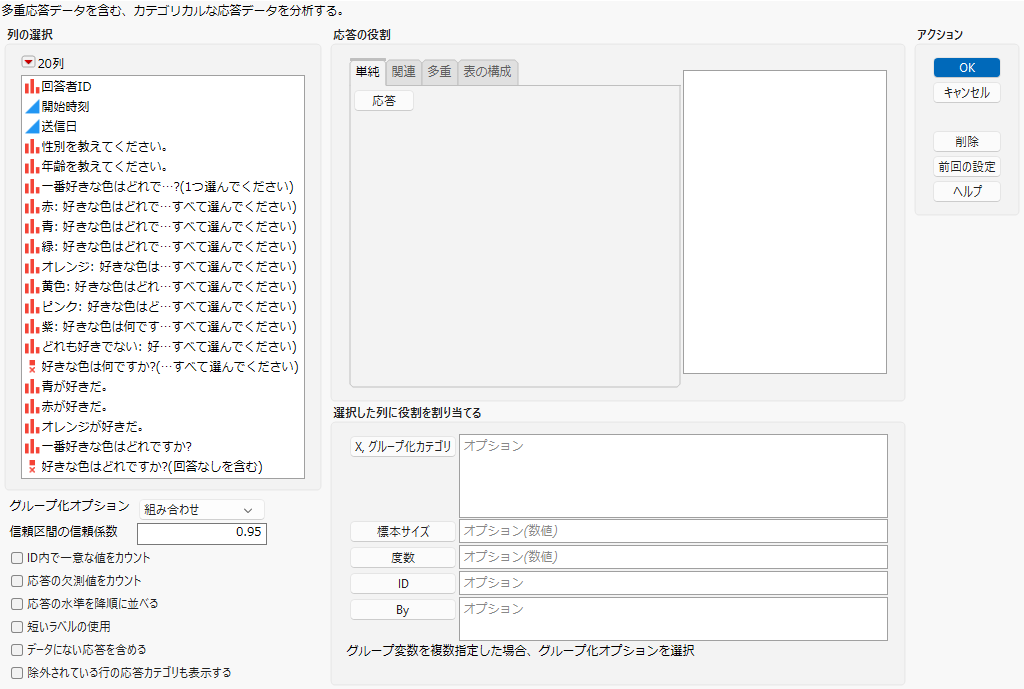This screenshot has height=689, width=1024.
Task: Click the icon beside 一番好きな色はどれですか?
Action: pos(31,447)
